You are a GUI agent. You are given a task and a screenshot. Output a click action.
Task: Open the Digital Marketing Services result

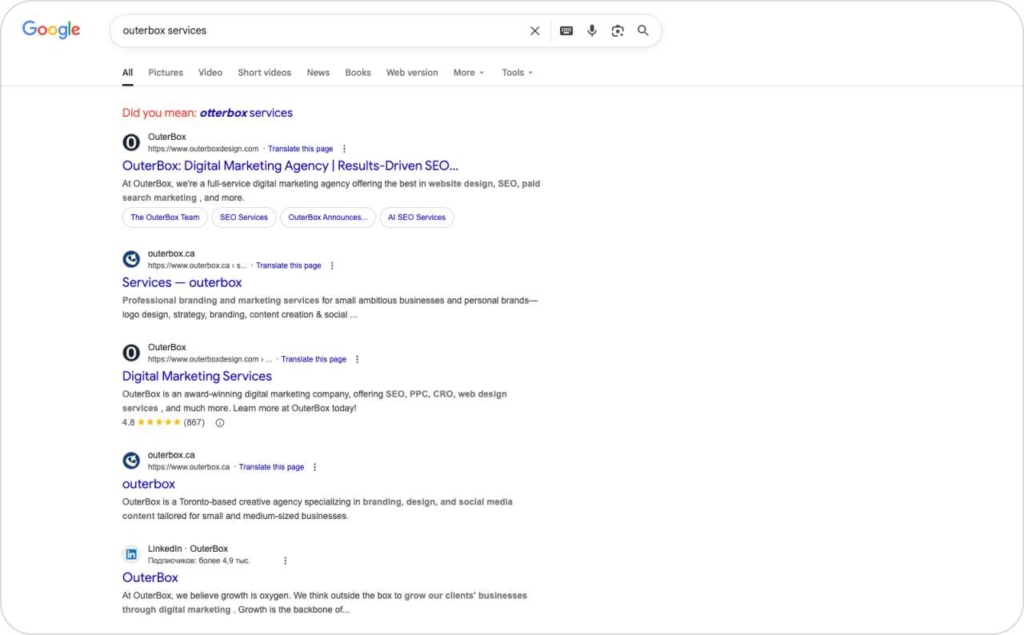tap(197, 376)
